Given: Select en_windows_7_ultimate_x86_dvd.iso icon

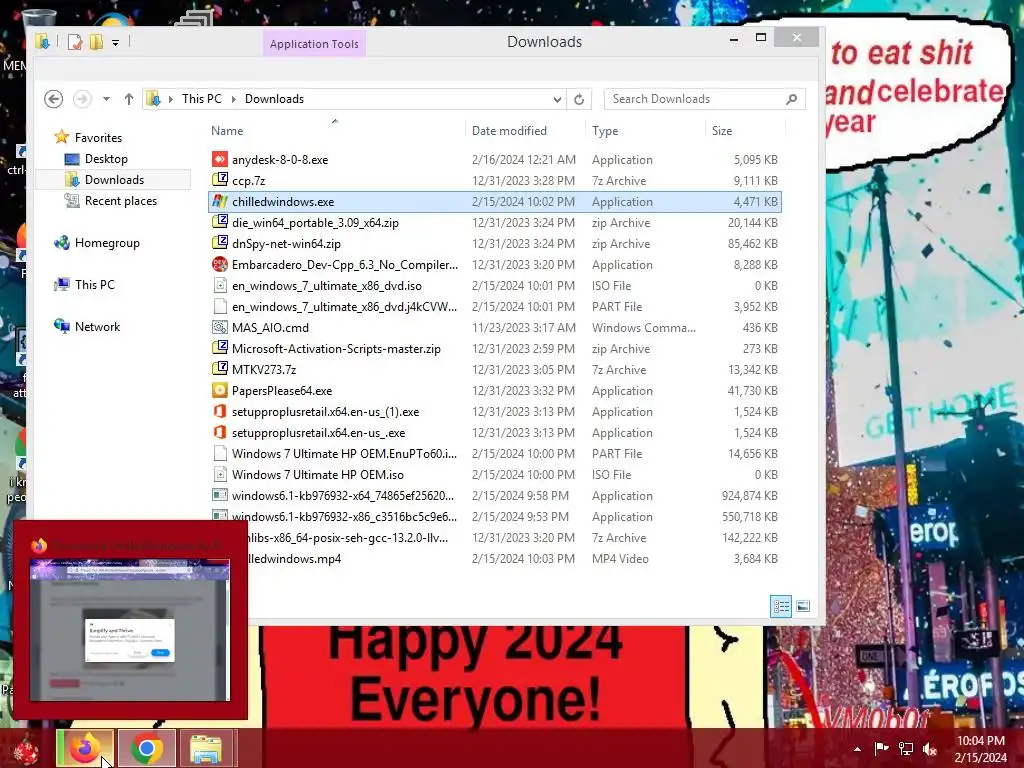Looking at the screenshot, I should 220,285.
